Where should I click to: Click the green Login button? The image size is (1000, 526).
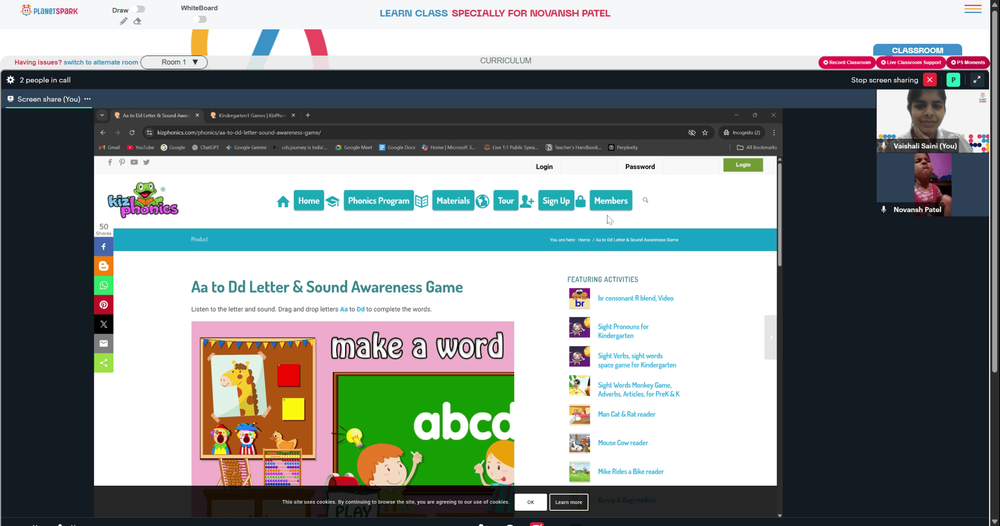(743, 164)
